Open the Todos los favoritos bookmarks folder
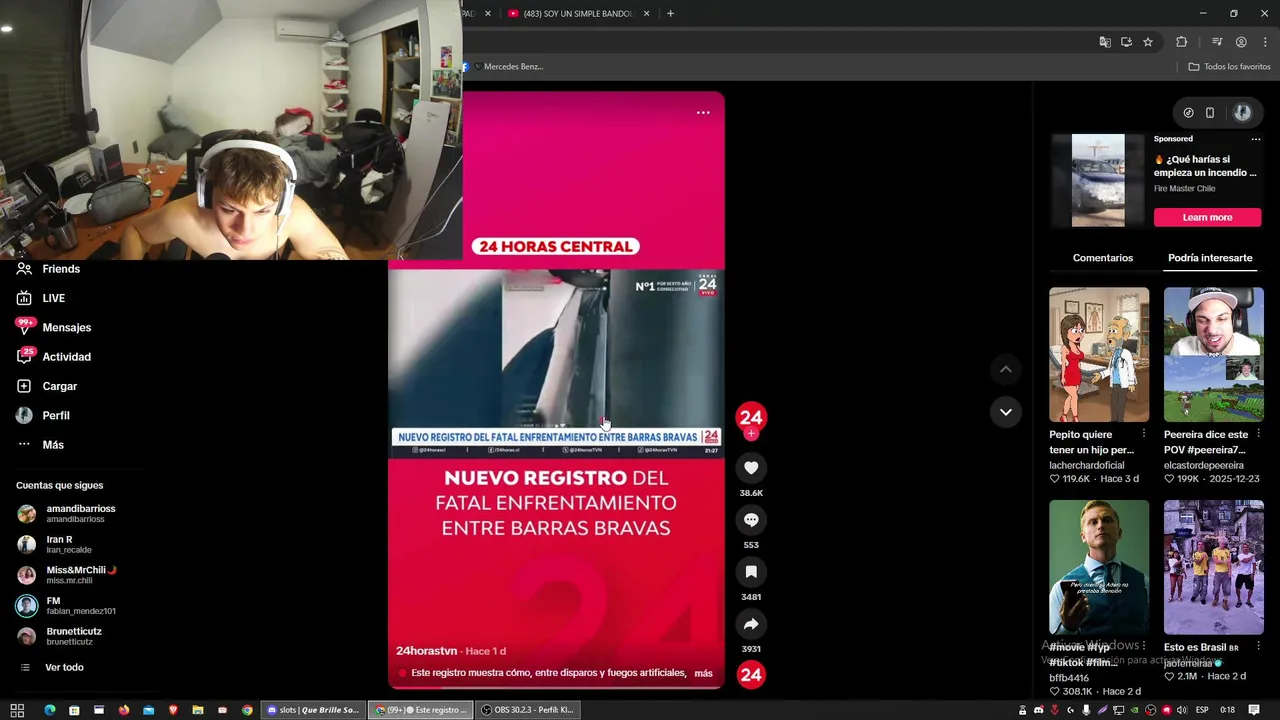 click(x=1229, y=67)
